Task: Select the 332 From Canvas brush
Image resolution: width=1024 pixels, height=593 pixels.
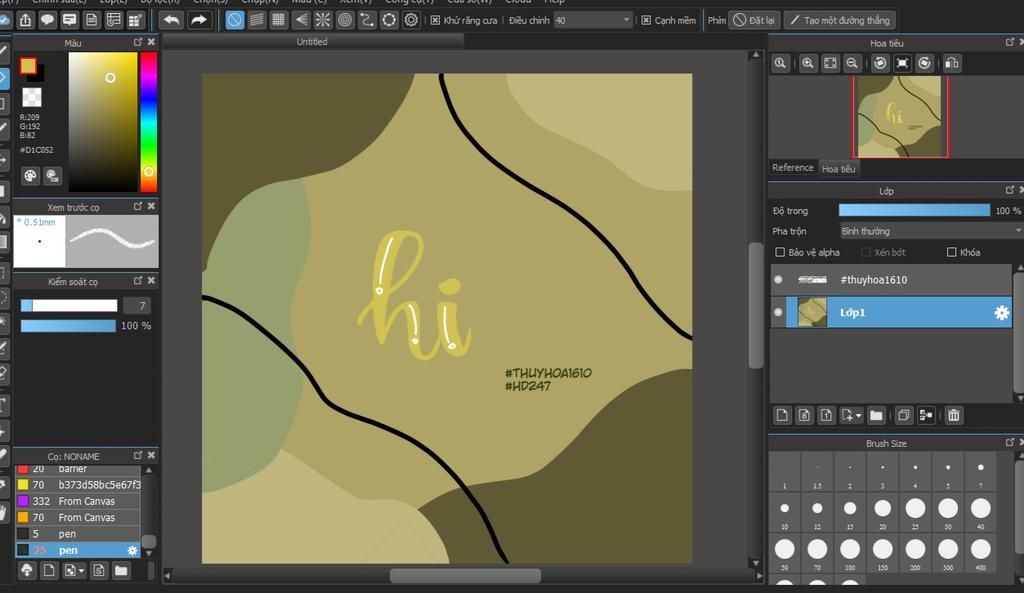Action: (78, 501)
